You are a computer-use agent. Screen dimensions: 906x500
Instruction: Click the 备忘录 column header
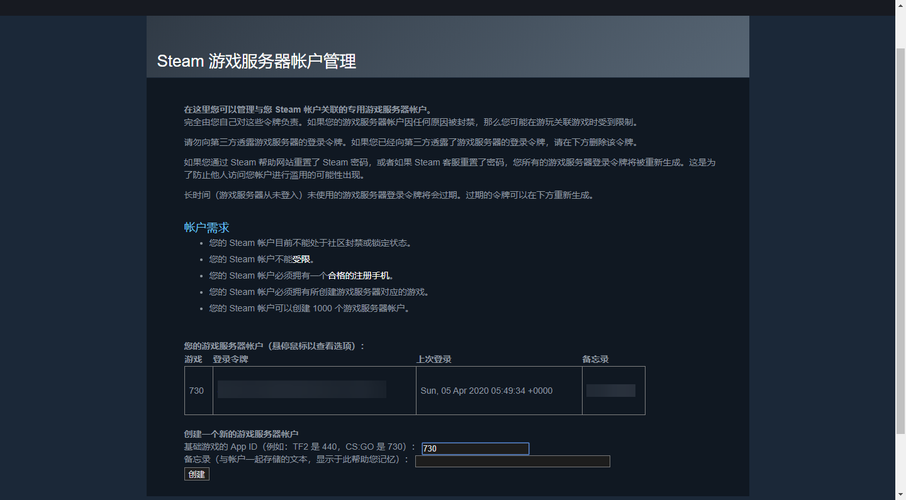pyautogui.click(x=595, y=359)
